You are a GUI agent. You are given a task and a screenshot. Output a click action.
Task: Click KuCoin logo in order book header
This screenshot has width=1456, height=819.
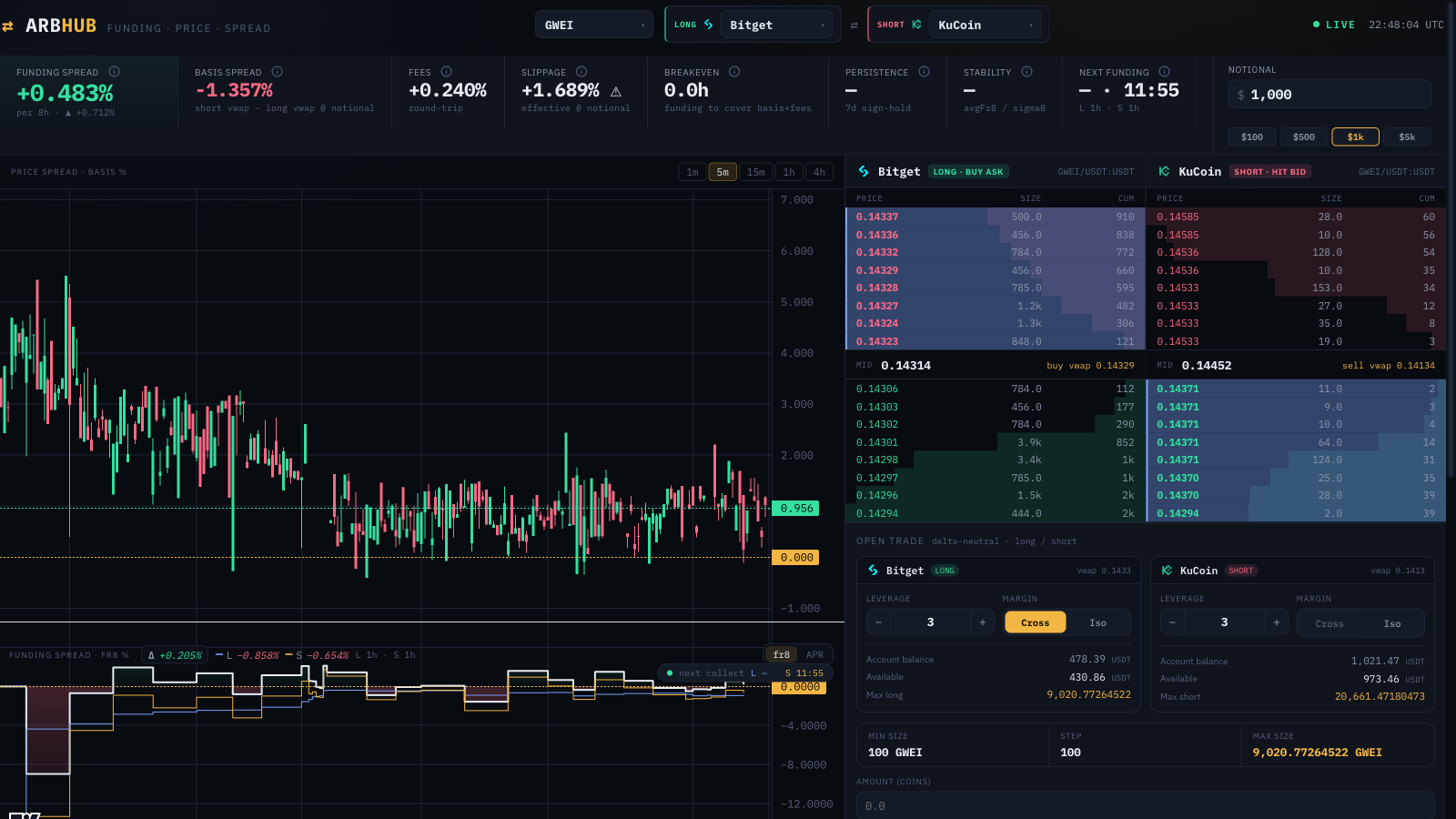click(x=1164, y=171)
